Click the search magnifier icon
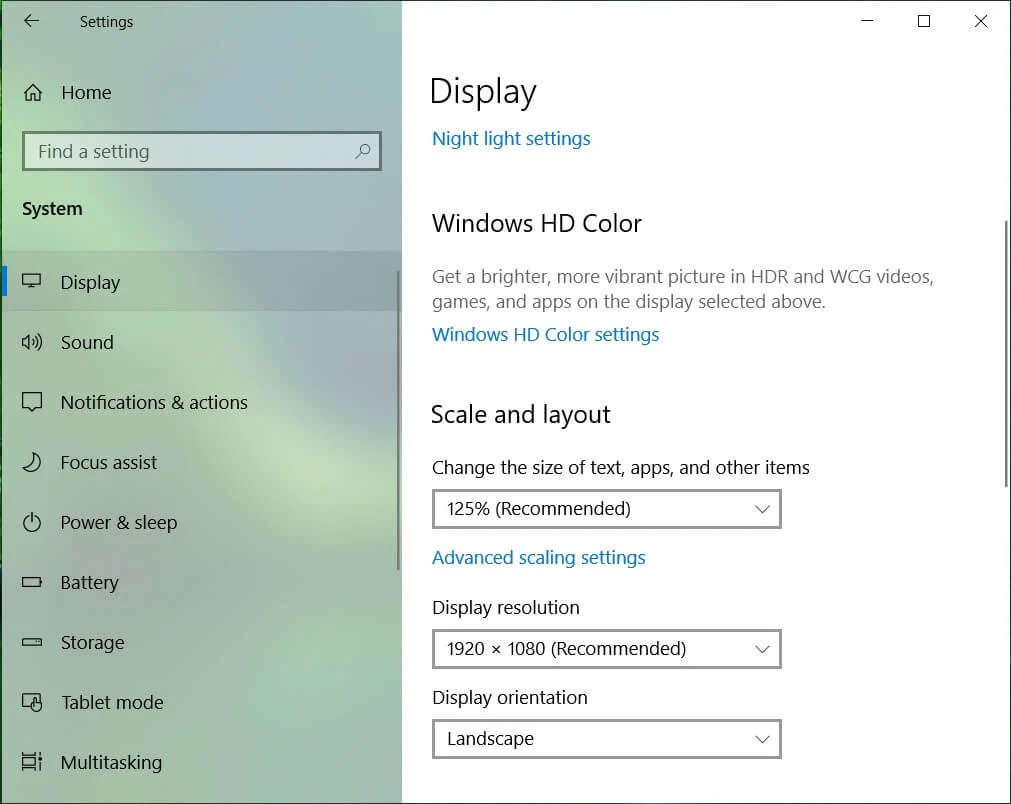 (x=362, y=152)
